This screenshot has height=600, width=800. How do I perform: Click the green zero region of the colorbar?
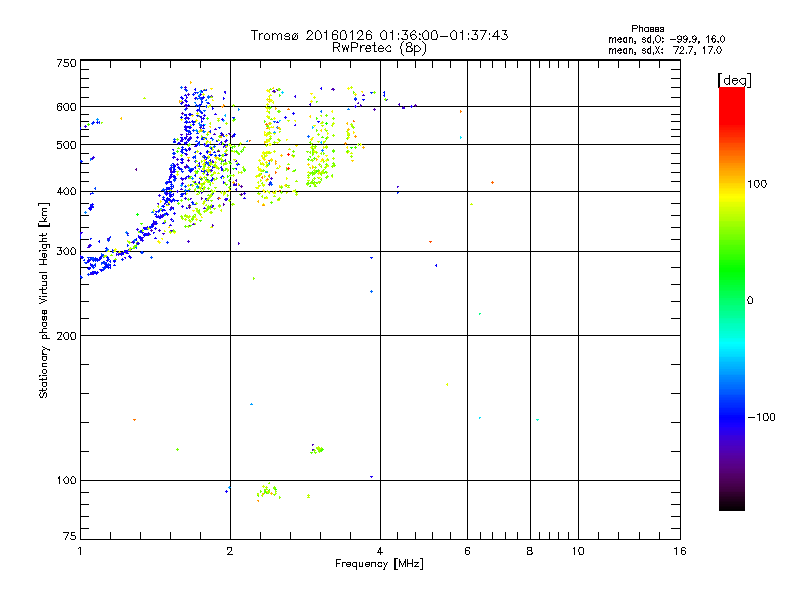click(x=732, y=299)
